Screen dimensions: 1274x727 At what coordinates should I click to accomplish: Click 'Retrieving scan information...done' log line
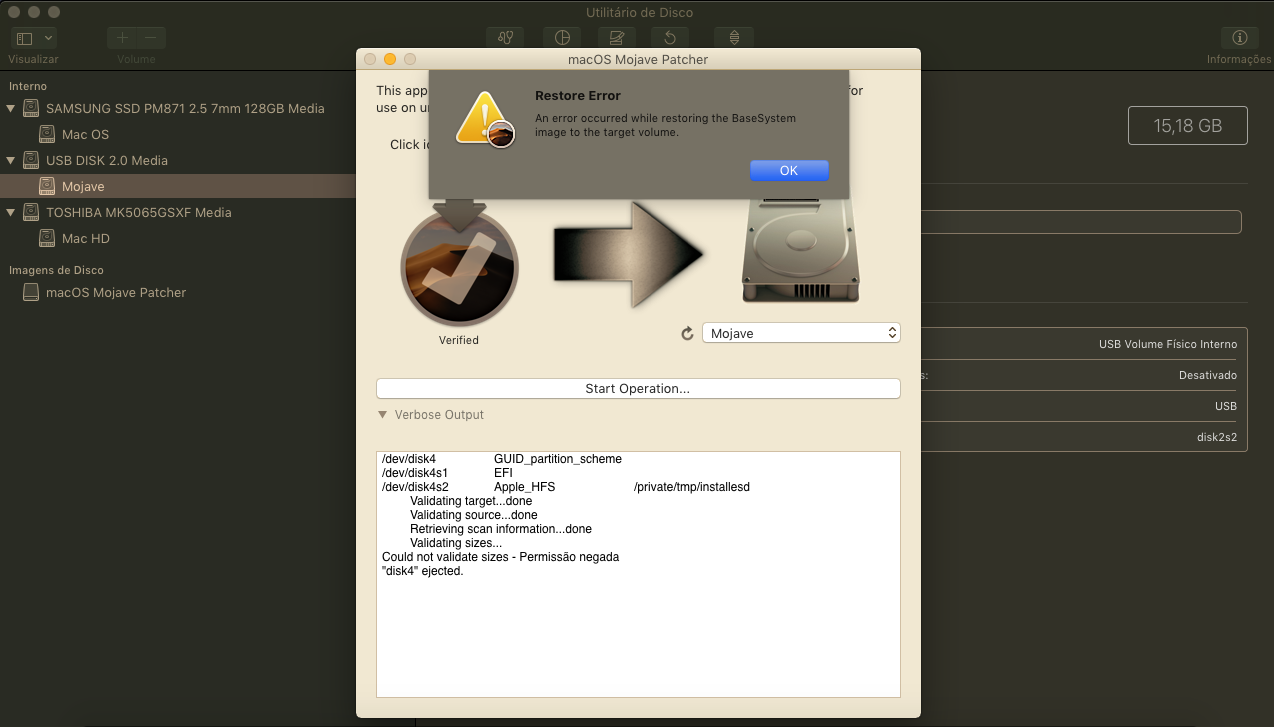pyautogui.click(x=501, y=529)
